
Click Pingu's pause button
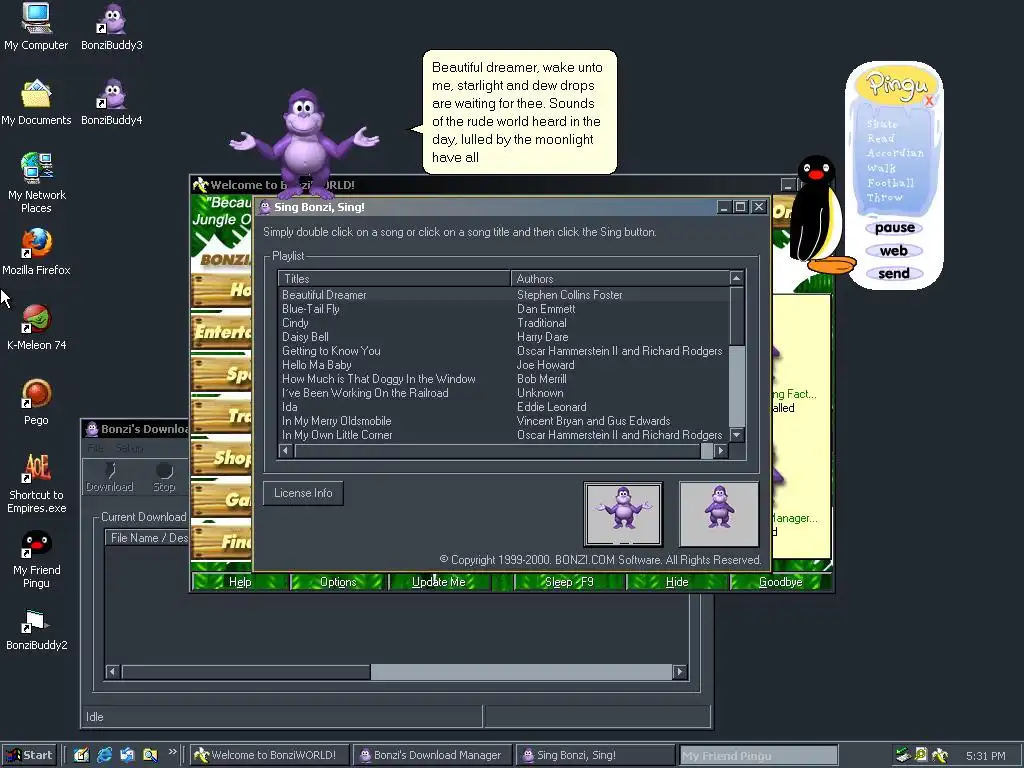coord(894,228)
